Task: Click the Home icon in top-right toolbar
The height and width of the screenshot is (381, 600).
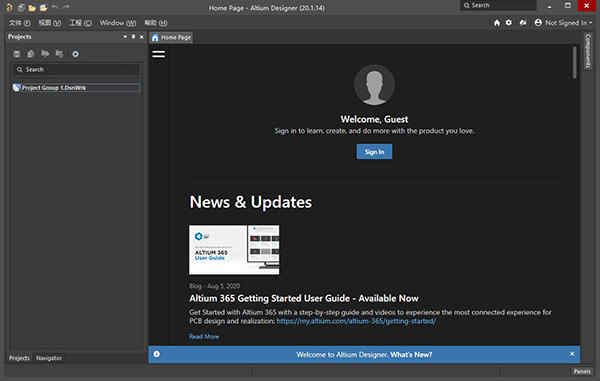Action: point(497,23)
